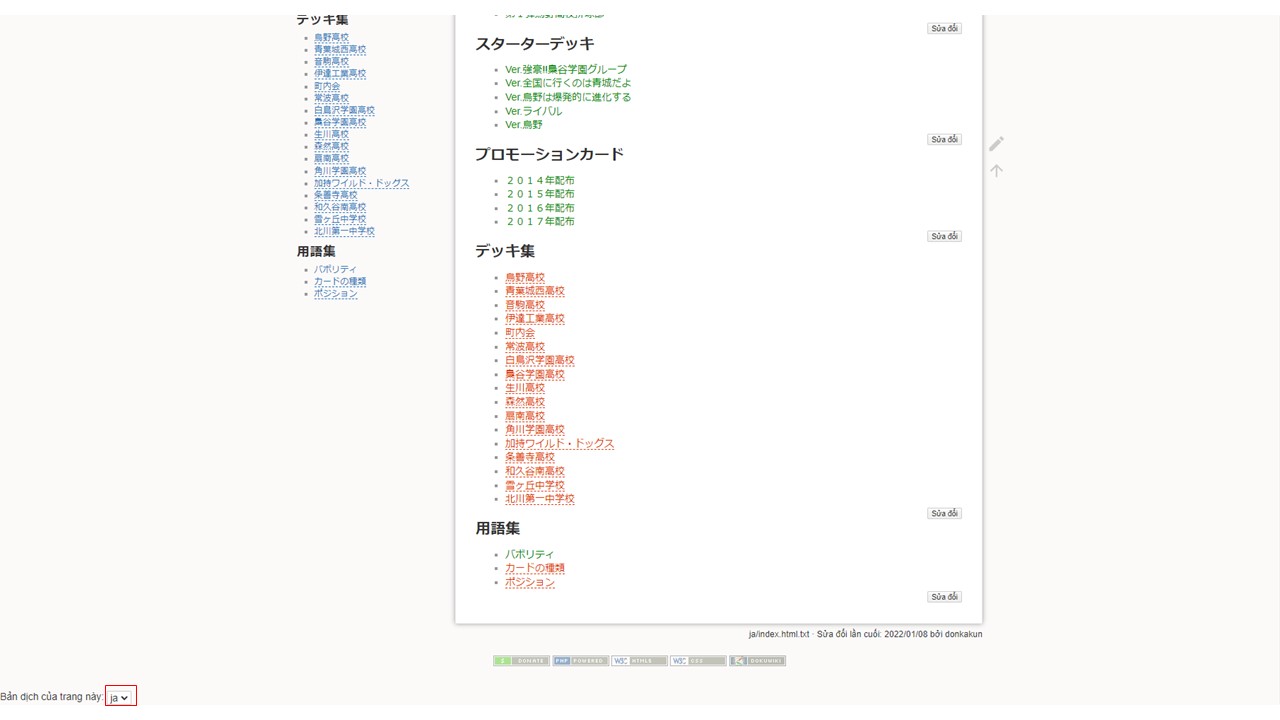1280x720 pixels.
Task: Select 'ポジション' in the left sidebar
Action: pyautogui.click(x=335, y=294)
